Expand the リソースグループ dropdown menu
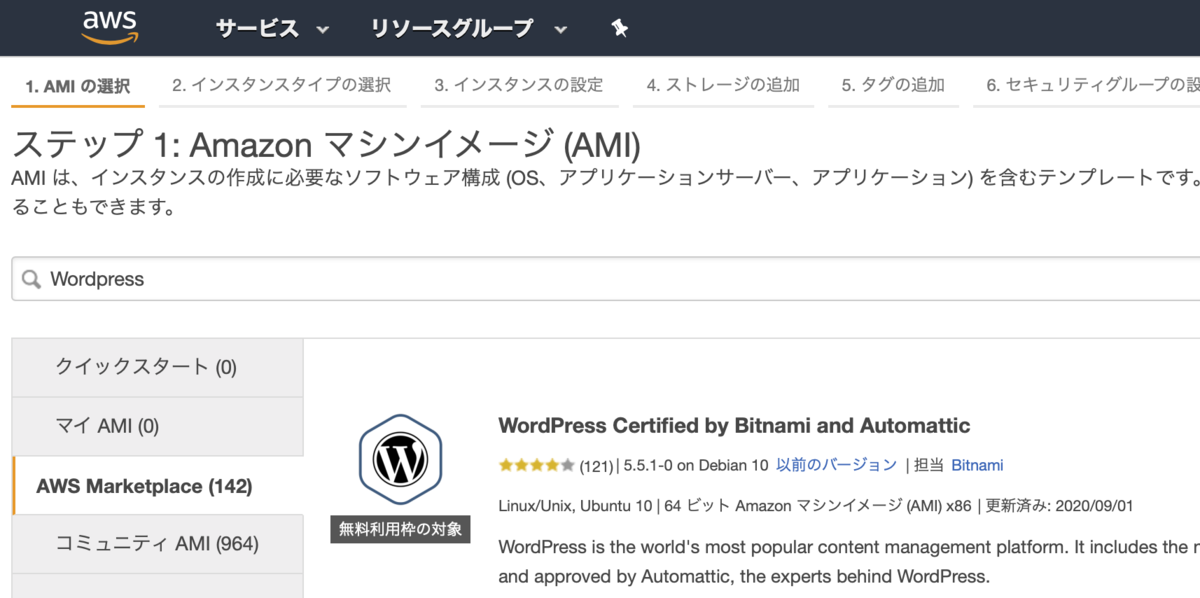This screenshot has height=598, width=1200. 469,29
